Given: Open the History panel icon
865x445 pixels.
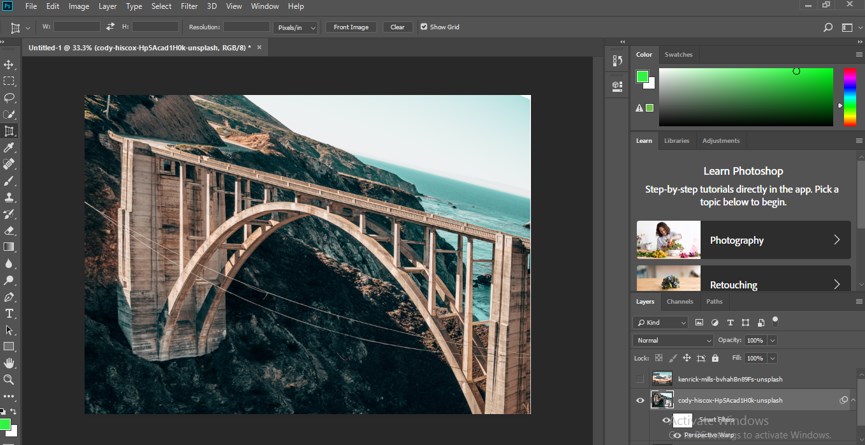Looking at the screenshot, I should click(x=617, y=61).
